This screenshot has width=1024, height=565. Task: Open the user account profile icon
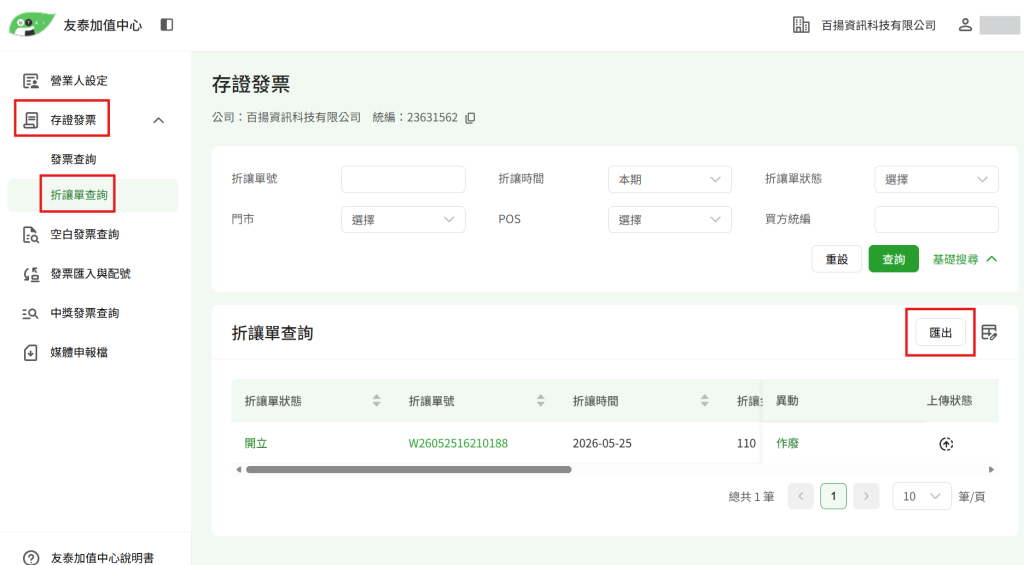click(965, 25)
